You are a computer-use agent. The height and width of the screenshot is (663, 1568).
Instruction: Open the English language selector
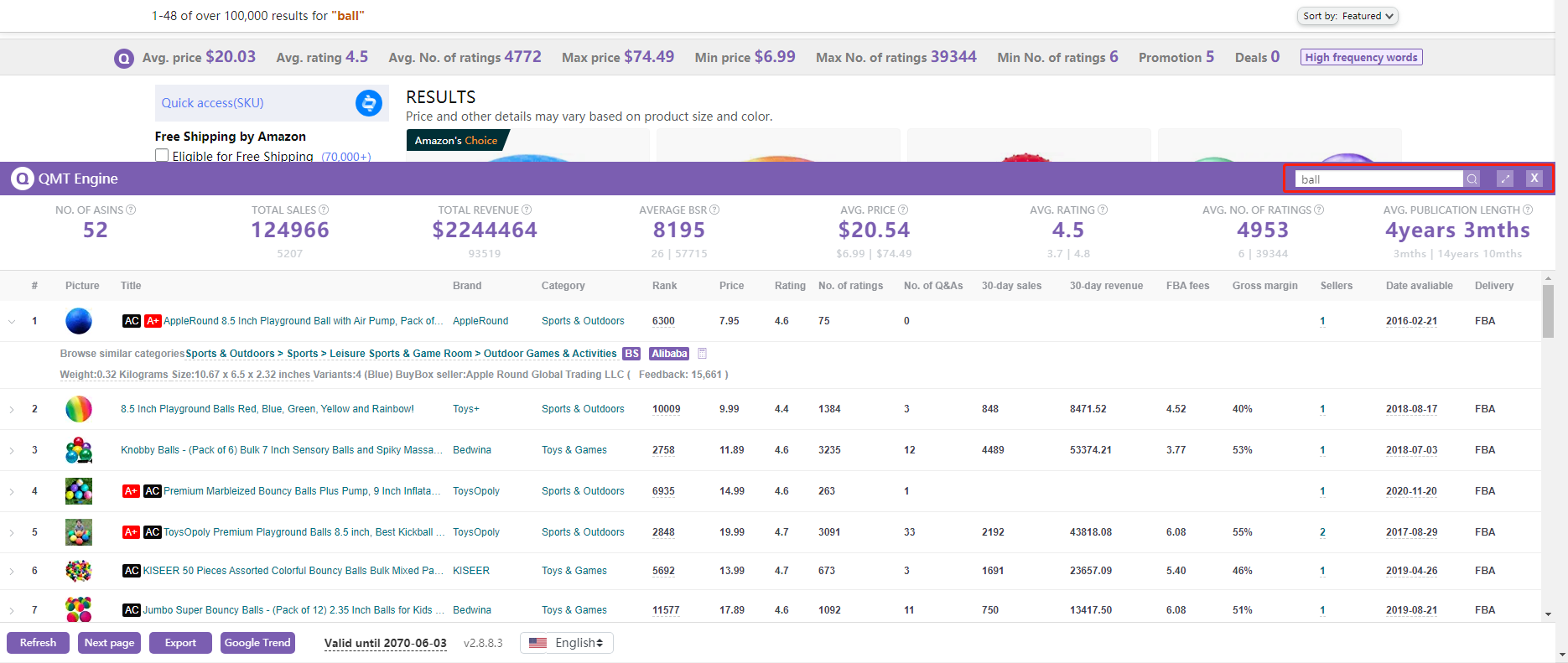click(x=567, y=643)
